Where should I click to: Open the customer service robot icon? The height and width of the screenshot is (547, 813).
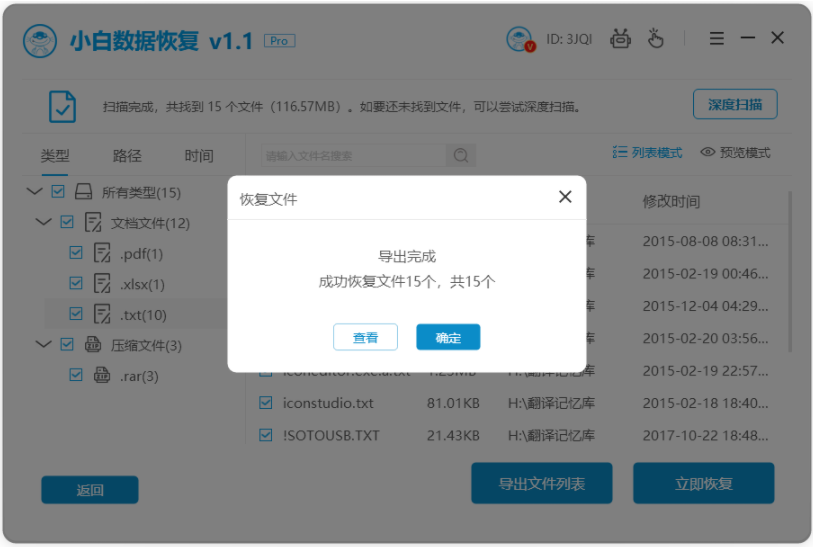pyautogui.click(x=620, y=39)
